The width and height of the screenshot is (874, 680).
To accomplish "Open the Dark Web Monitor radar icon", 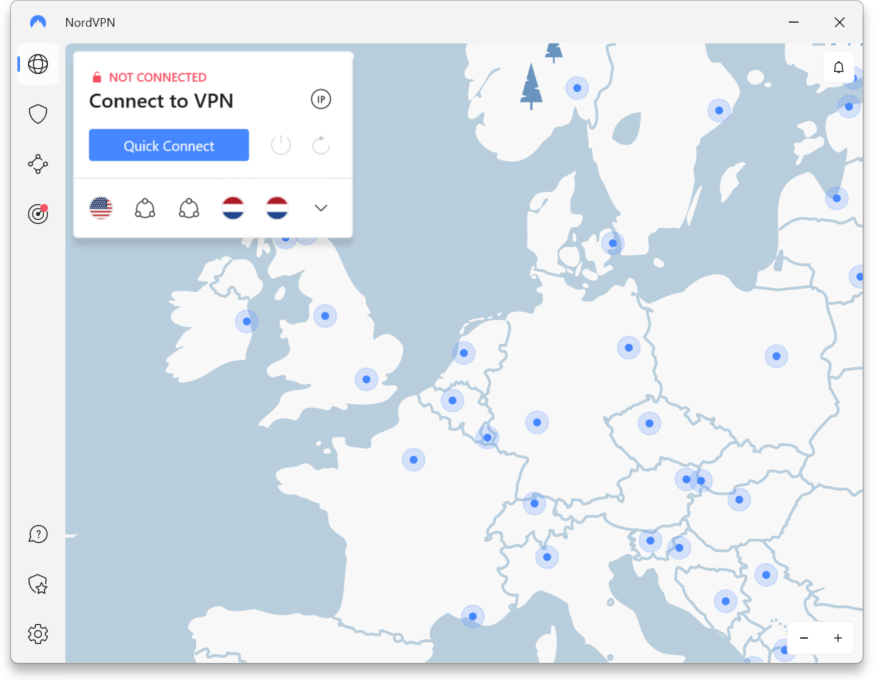I will [38, 213].
